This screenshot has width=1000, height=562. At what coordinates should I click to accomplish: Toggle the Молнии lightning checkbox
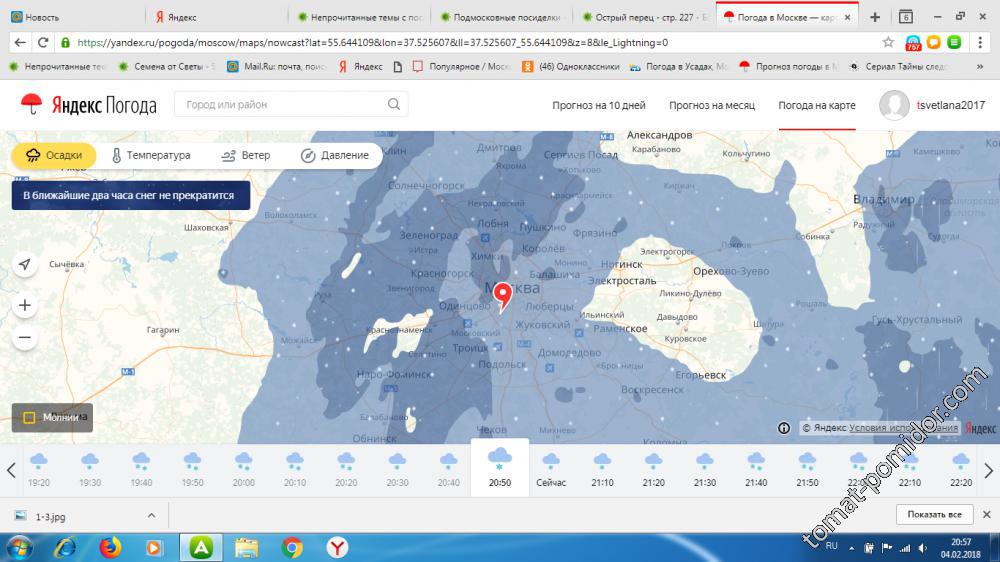click(29, 418)
